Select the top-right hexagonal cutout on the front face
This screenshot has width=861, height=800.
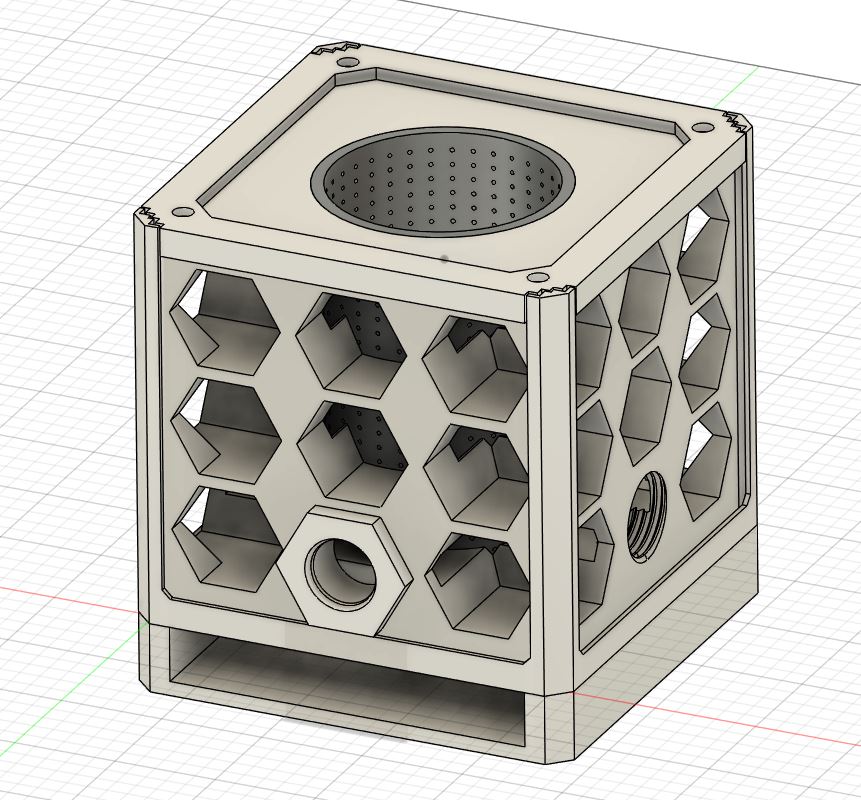pos(476,366)
